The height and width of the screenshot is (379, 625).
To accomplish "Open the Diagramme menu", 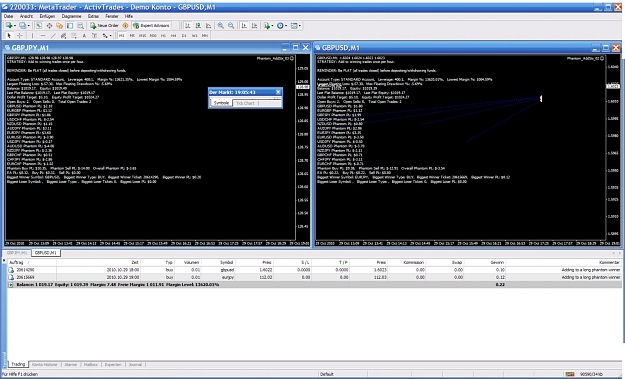I will pyautogui.click(x=71, y=16).
